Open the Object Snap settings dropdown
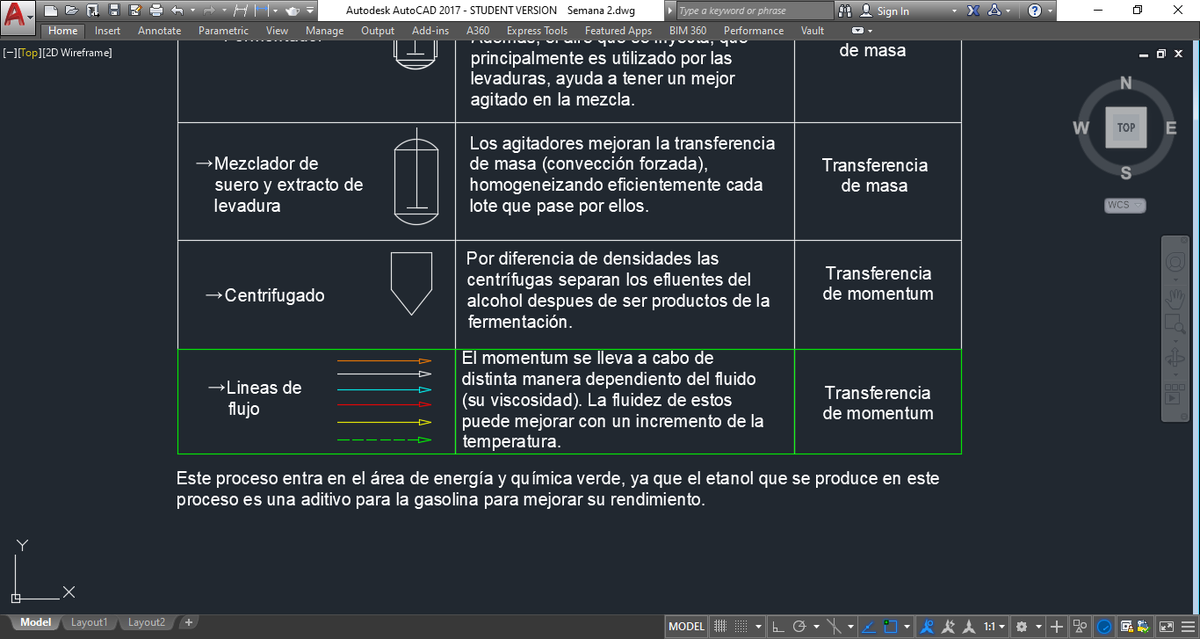This screenshot has width=1200, height=639. tap(906, 627)
